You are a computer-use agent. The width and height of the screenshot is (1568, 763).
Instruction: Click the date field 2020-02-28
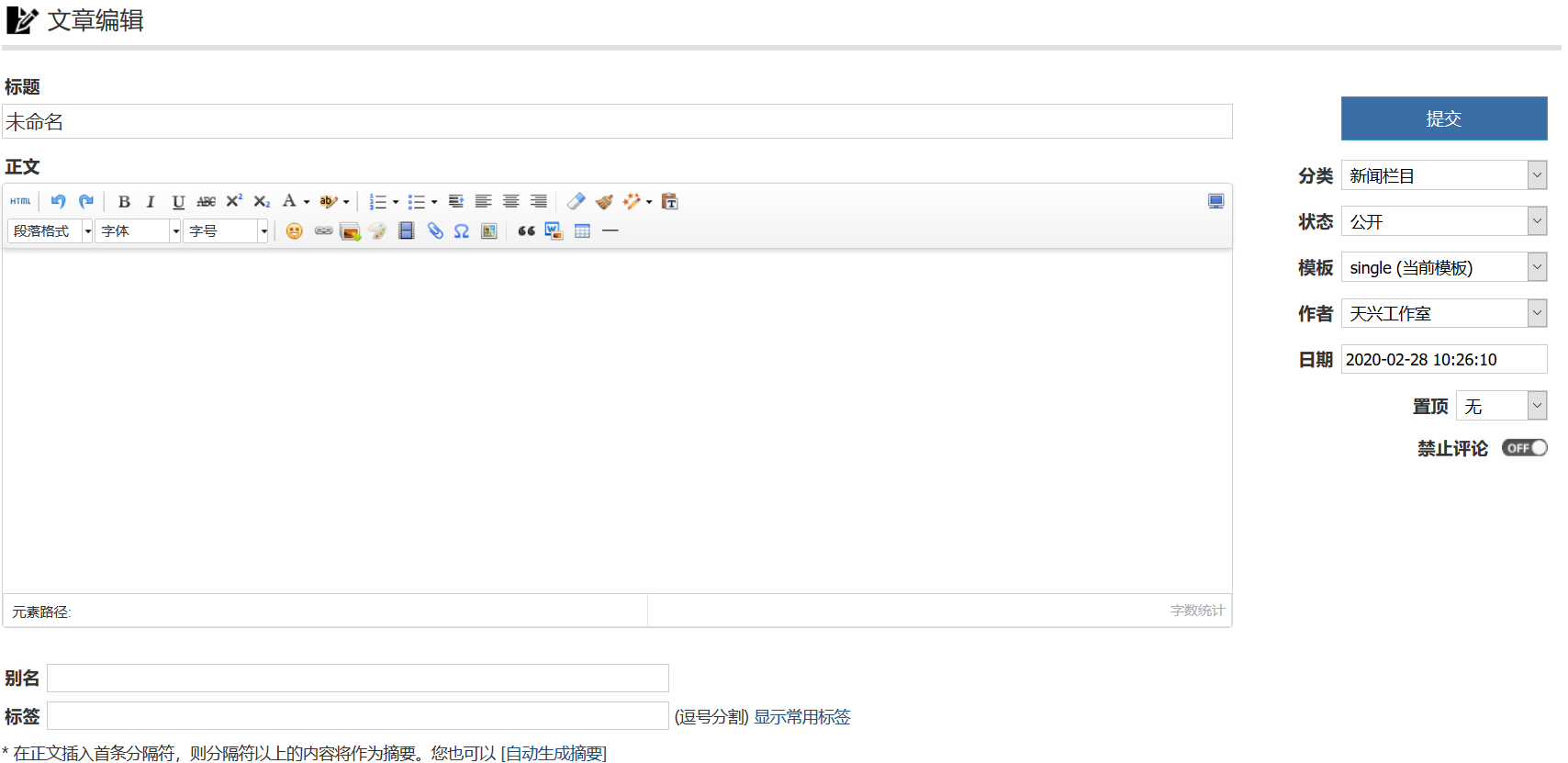[1444, 359]
